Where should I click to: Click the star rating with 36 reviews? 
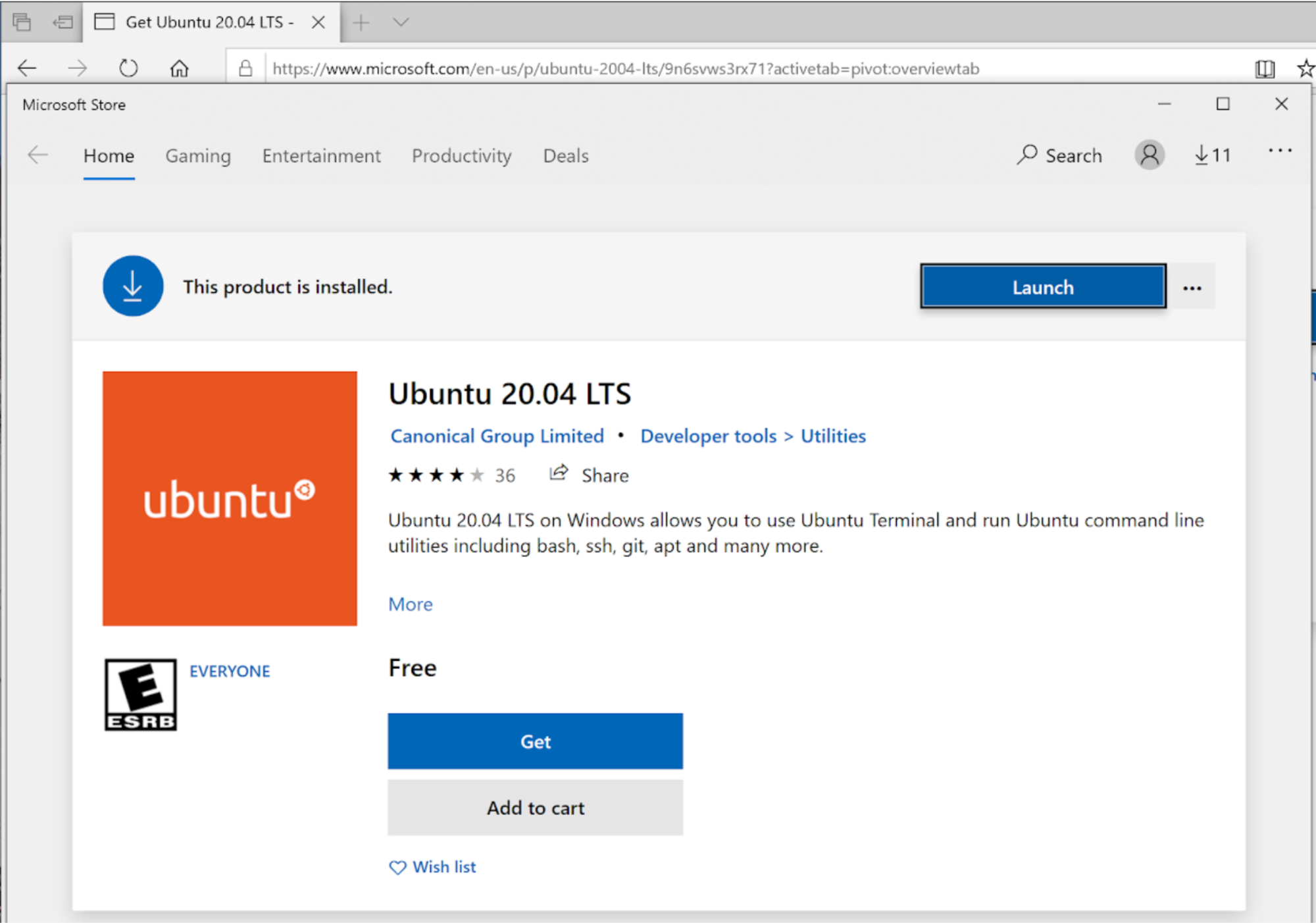[x=452, y=475]
